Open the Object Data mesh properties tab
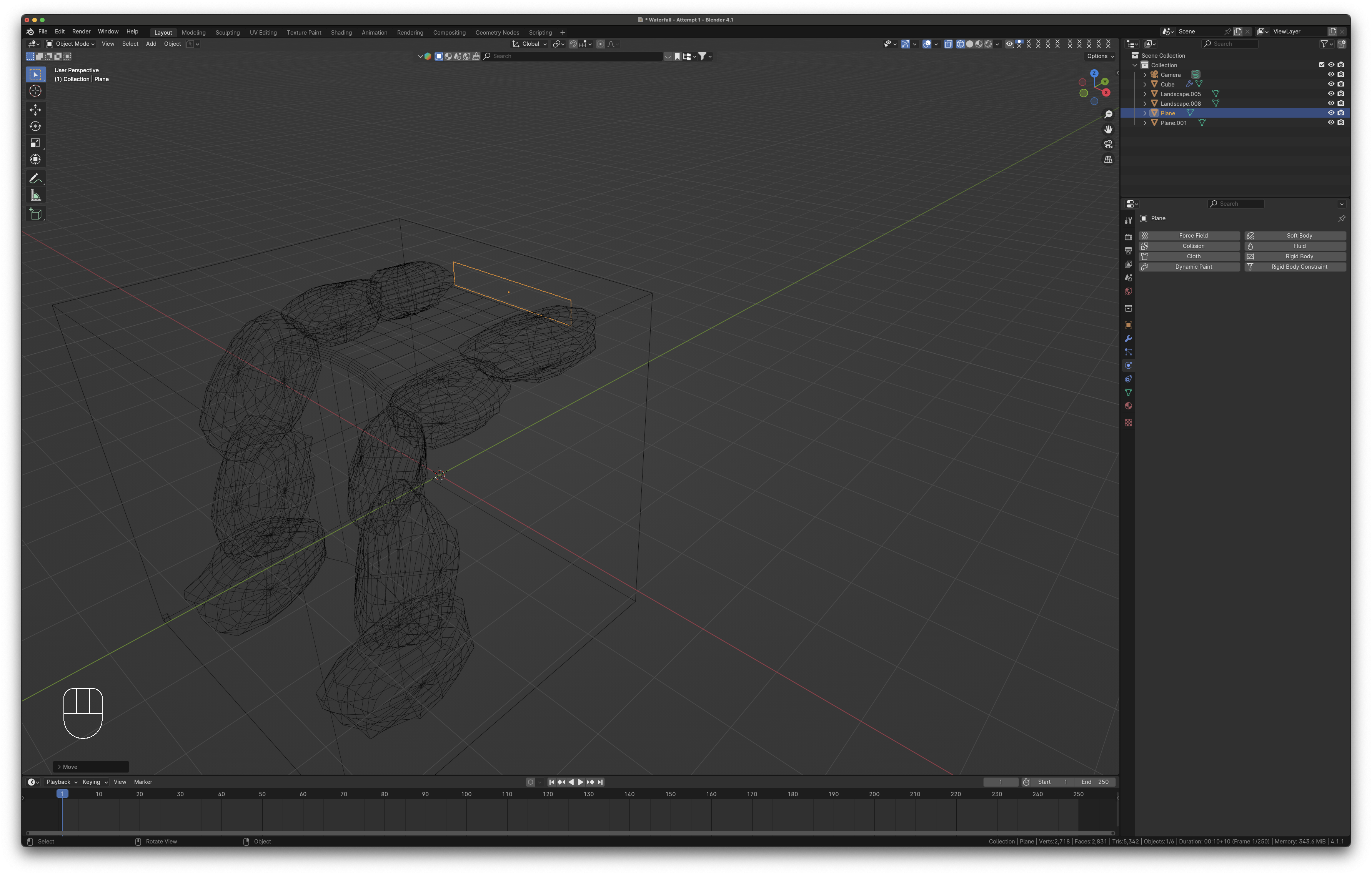1372x875 pixels. tap(1128, 393)
